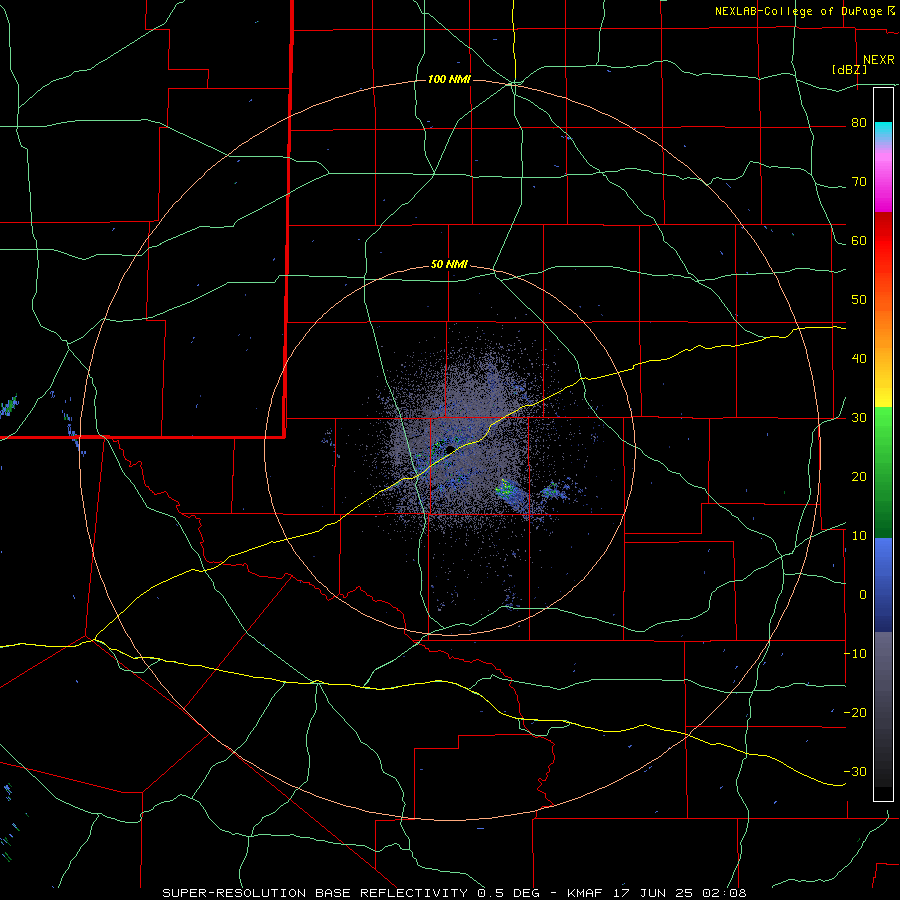900x900 pixels.
Task: Click the gray segment of the color bar
Action: (x=883, y=709)
